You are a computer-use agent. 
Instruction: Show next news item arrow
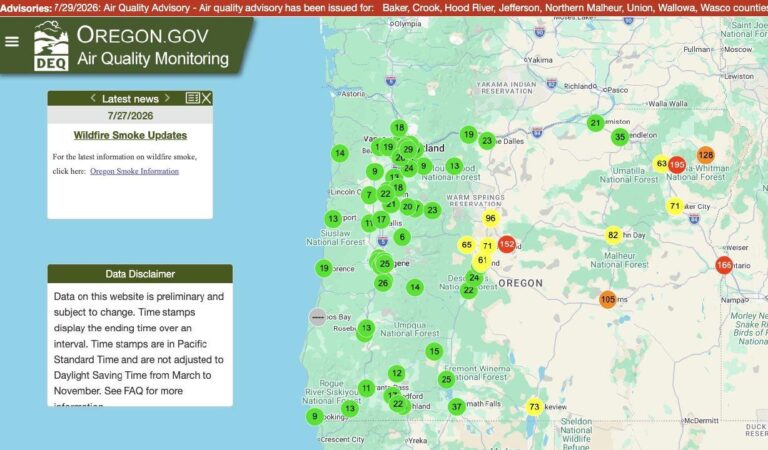[168, 98]
